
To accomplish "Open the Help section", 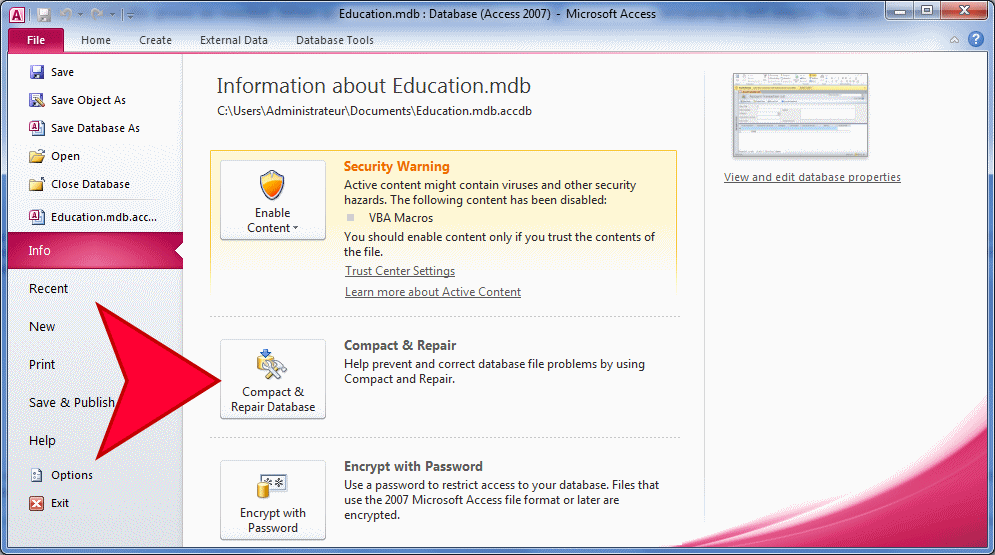I will [x=42, y=441].
